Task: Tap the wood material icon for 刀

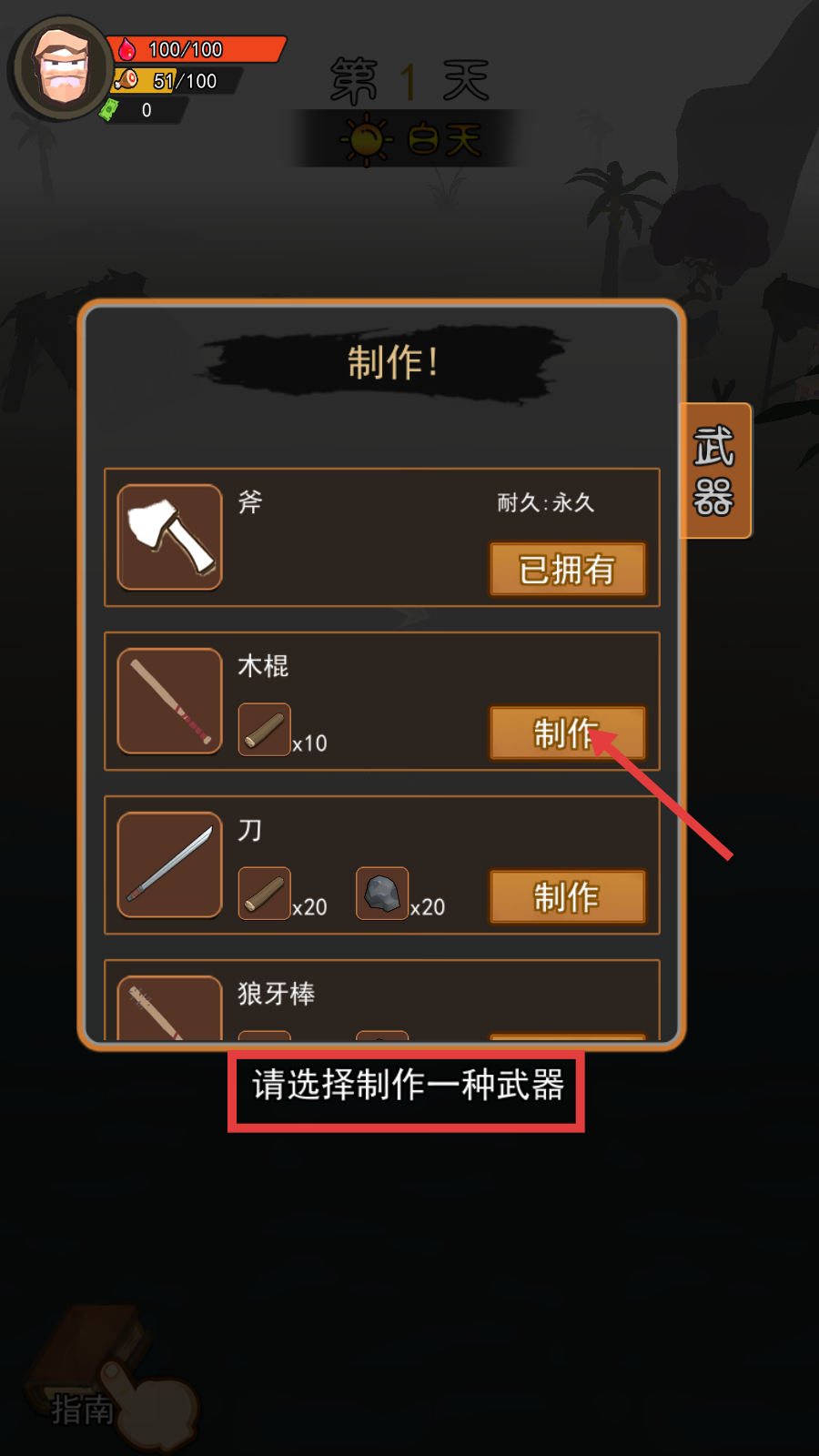Action: click(265, 893)
